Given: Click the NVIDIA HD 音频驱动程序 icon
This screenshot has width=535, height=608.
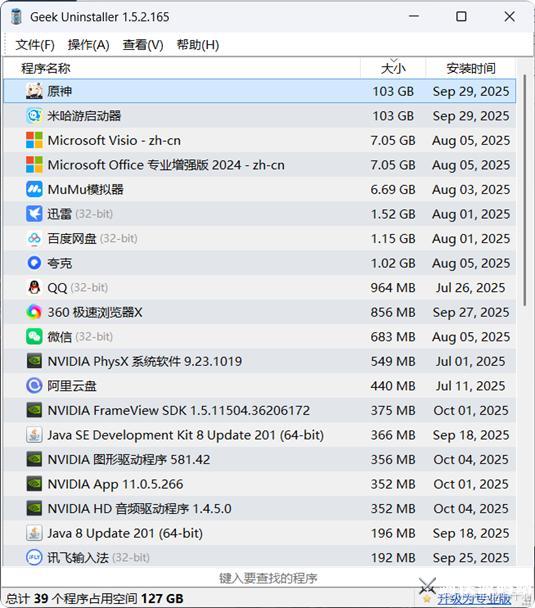Looking at the screenshot, I should (x=34, y=509).
